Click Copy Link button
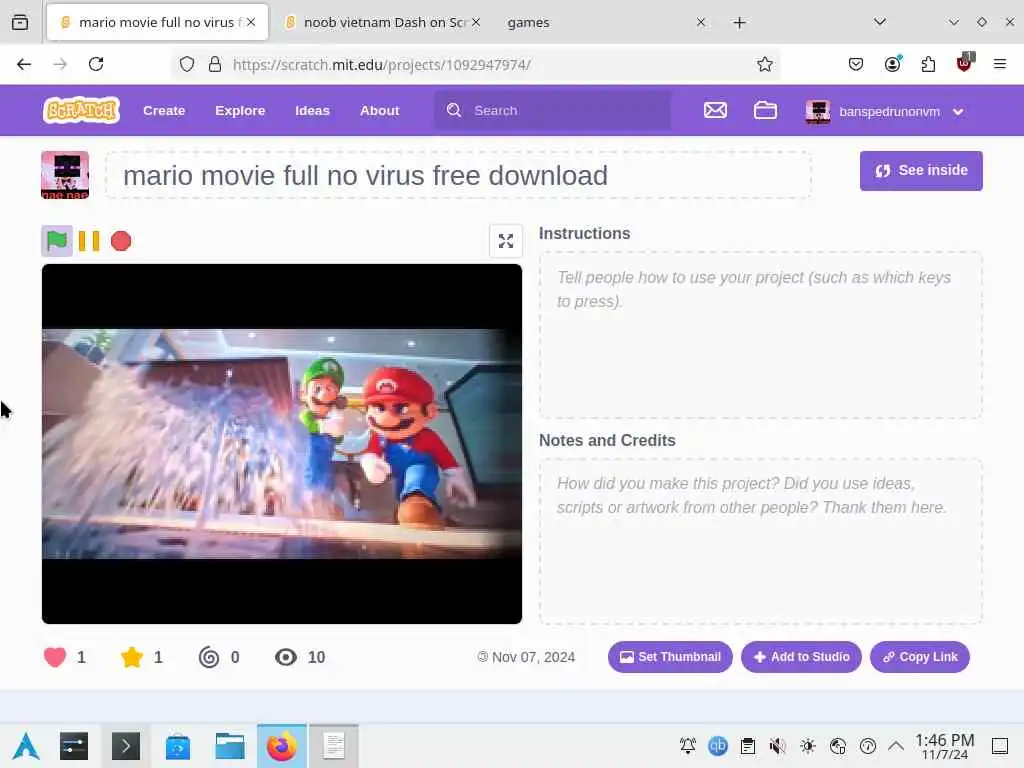 pos(920,657)
